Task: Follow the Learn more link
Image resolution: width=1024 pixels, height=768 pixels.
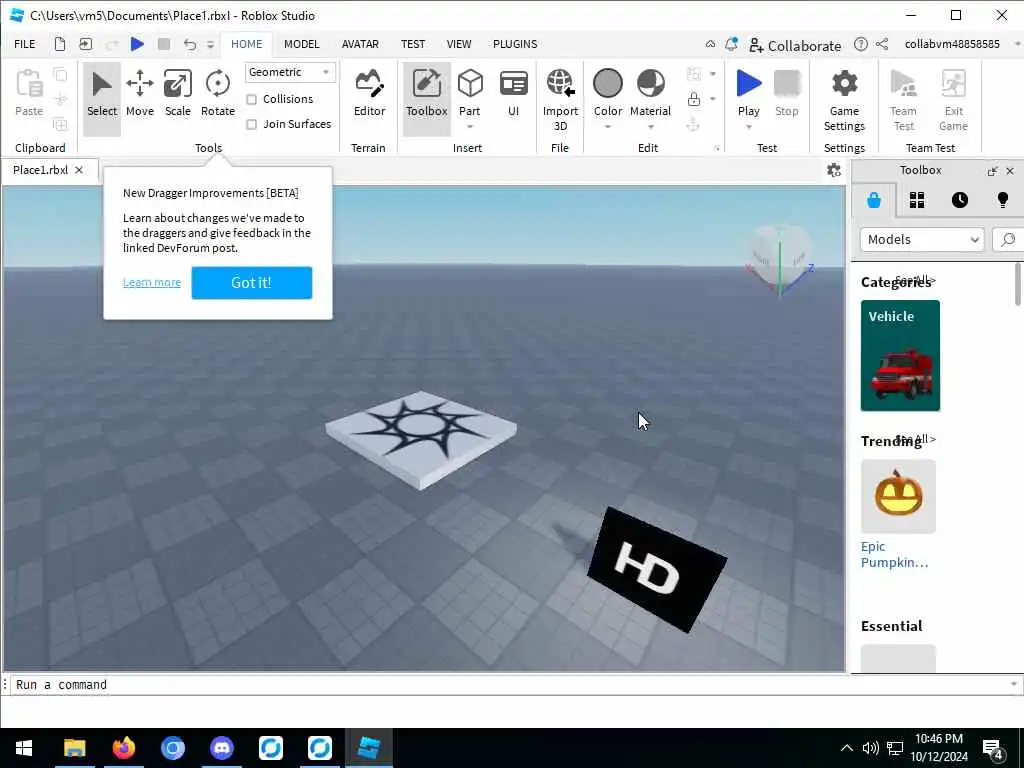Action: coord(152,282)
